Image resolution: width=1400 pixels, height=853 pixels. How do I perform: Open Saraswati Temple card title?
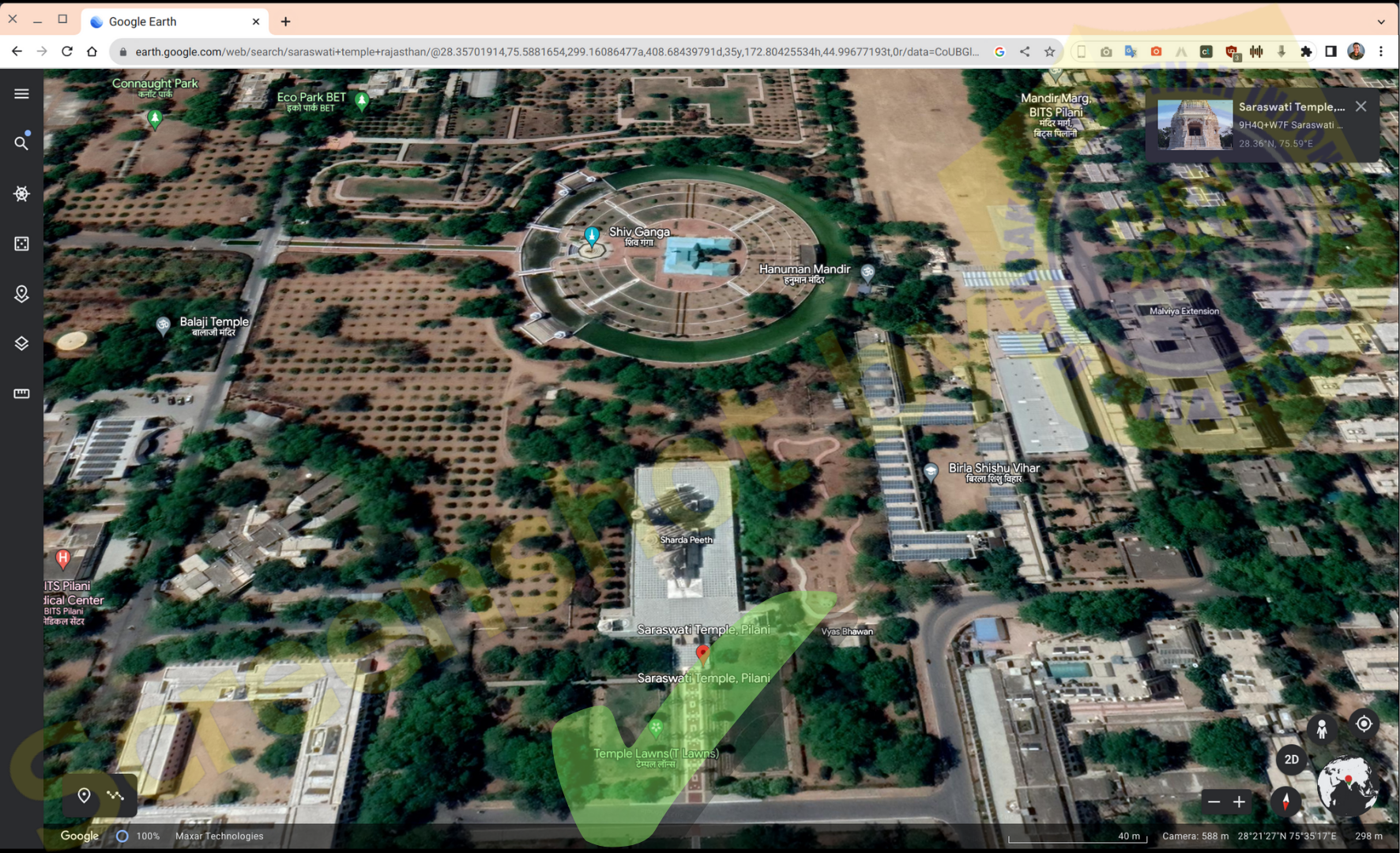(1292, 107)
